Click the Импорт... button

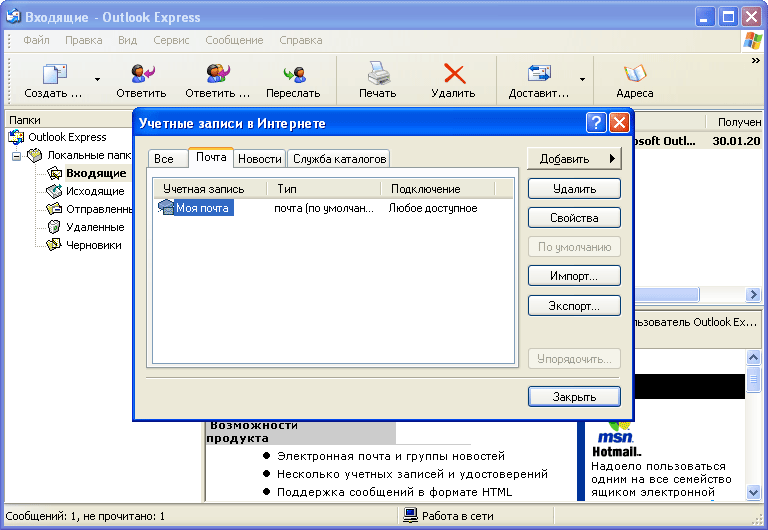(x=574, y=276)
